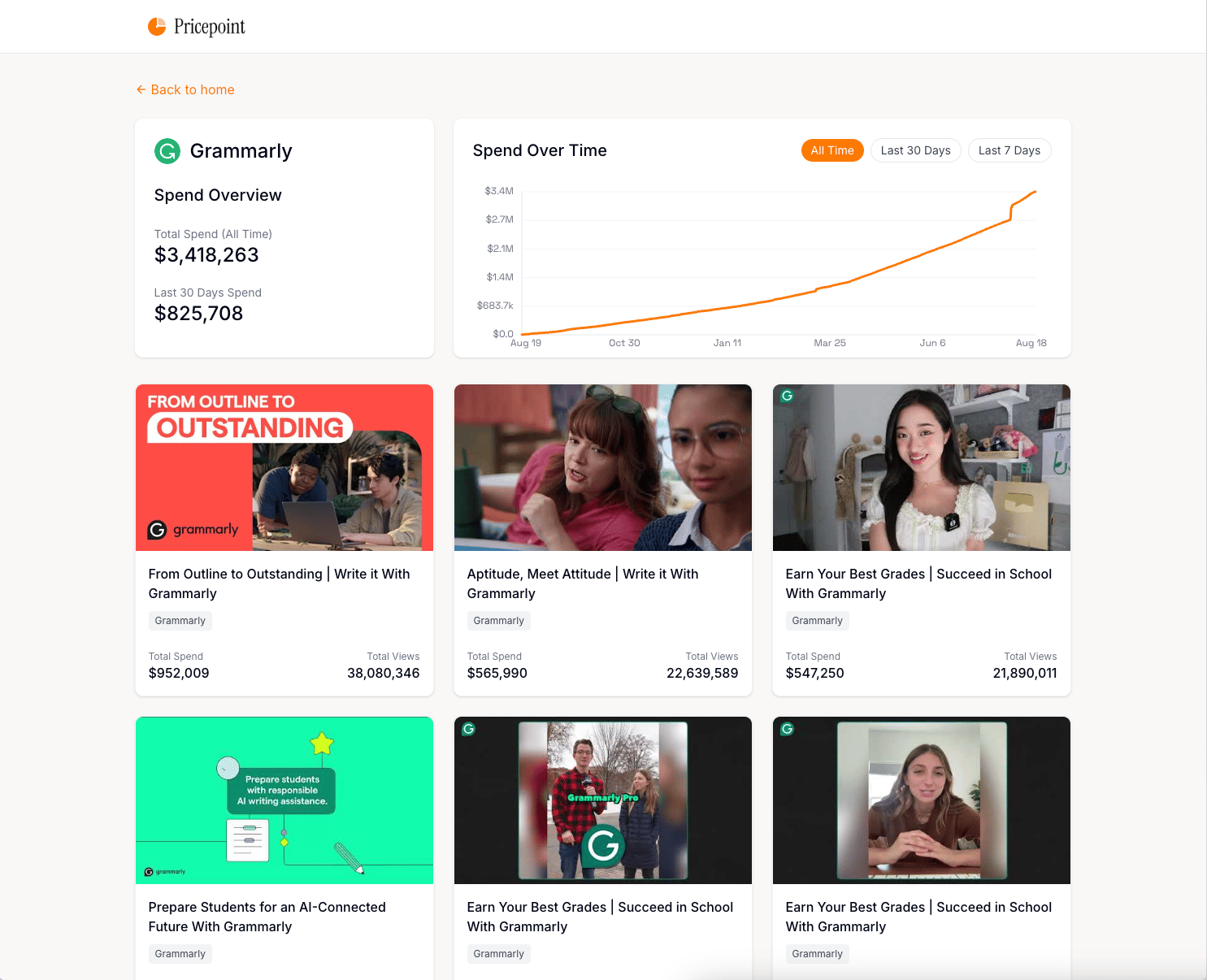Click the 'Earn Your Best Grades' title above $547,250

918,583
